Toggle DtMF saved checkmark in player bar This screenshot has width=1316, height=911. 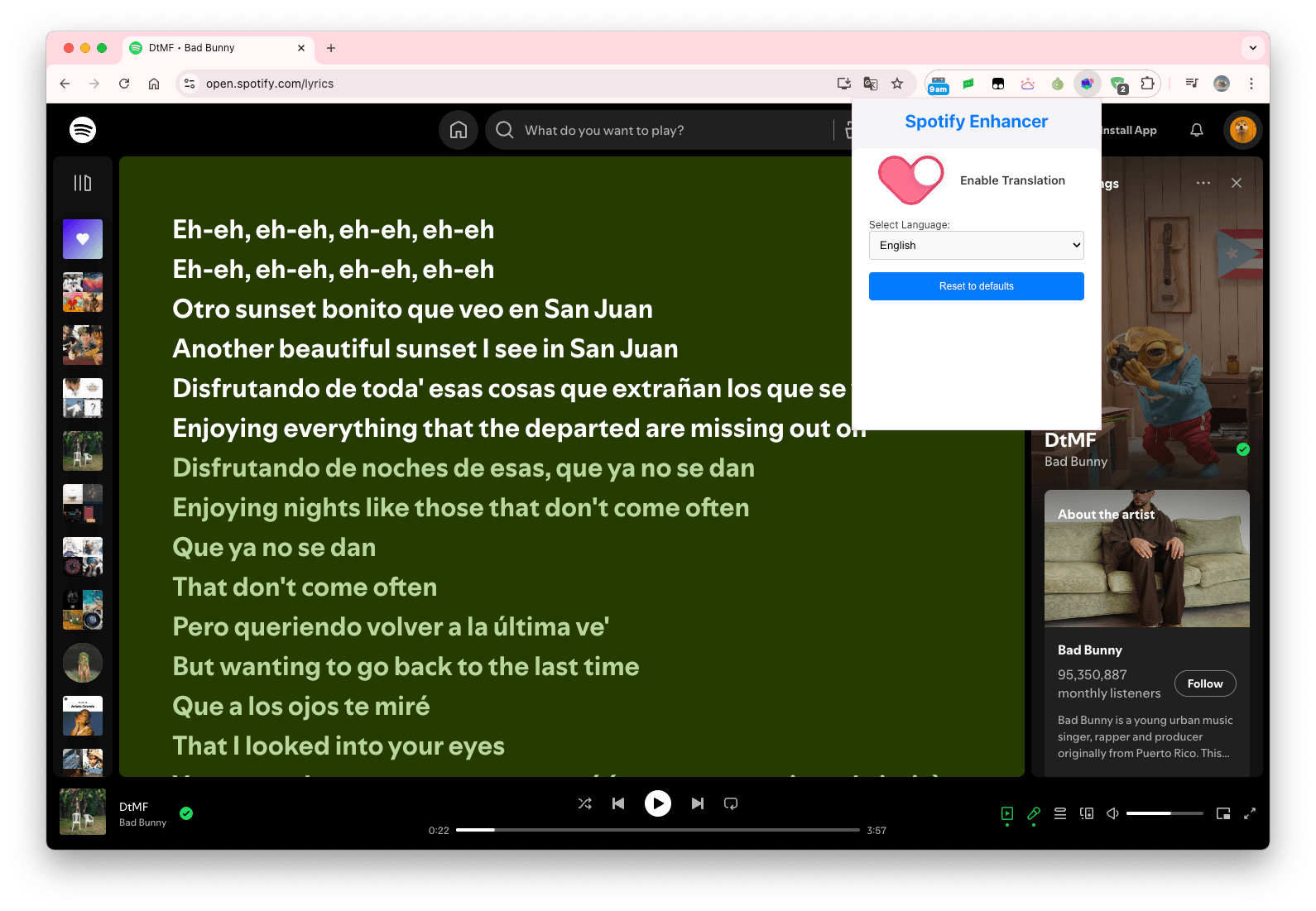click(186, 813)
